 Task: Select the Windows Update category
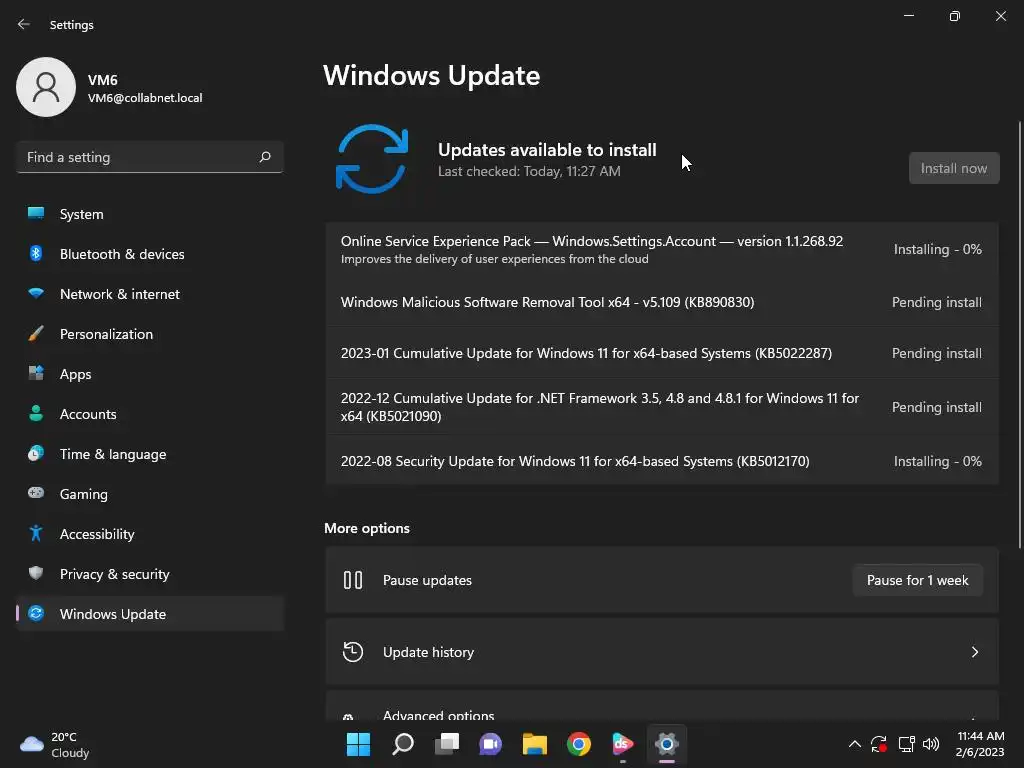tap(150, 614)
